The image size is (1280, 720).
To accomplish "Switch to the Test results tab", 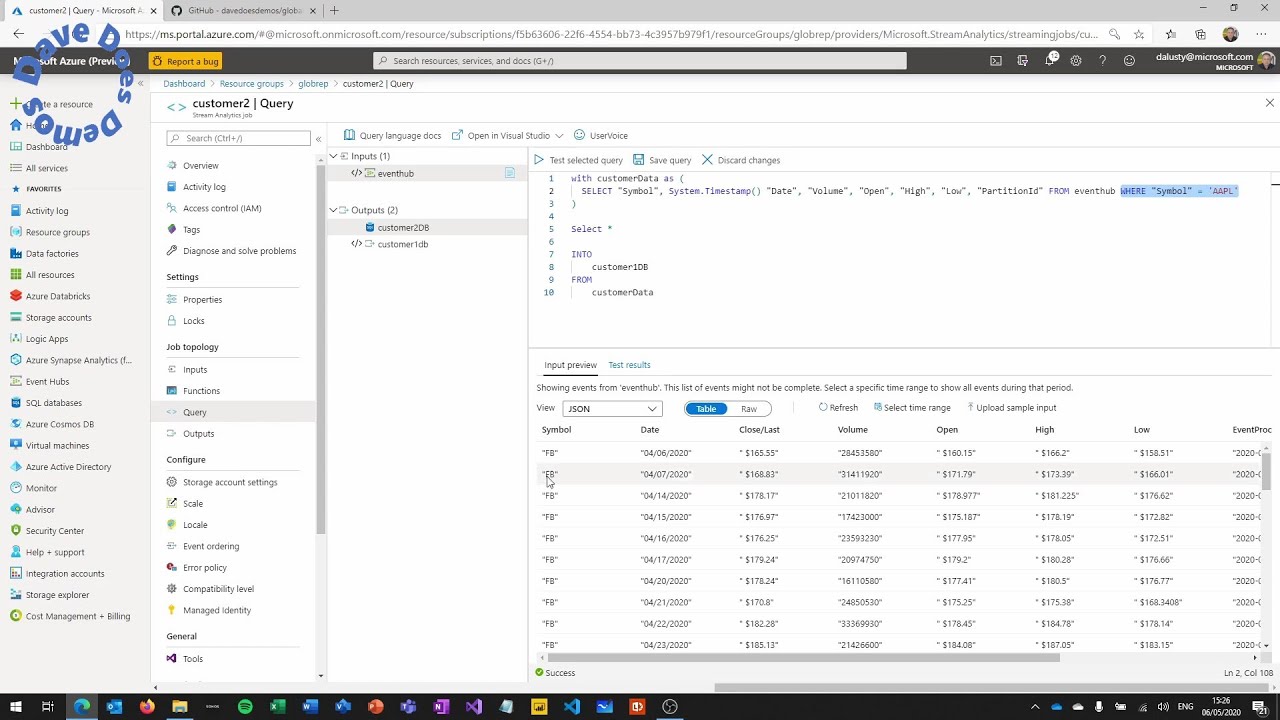I will coord(629,365).
